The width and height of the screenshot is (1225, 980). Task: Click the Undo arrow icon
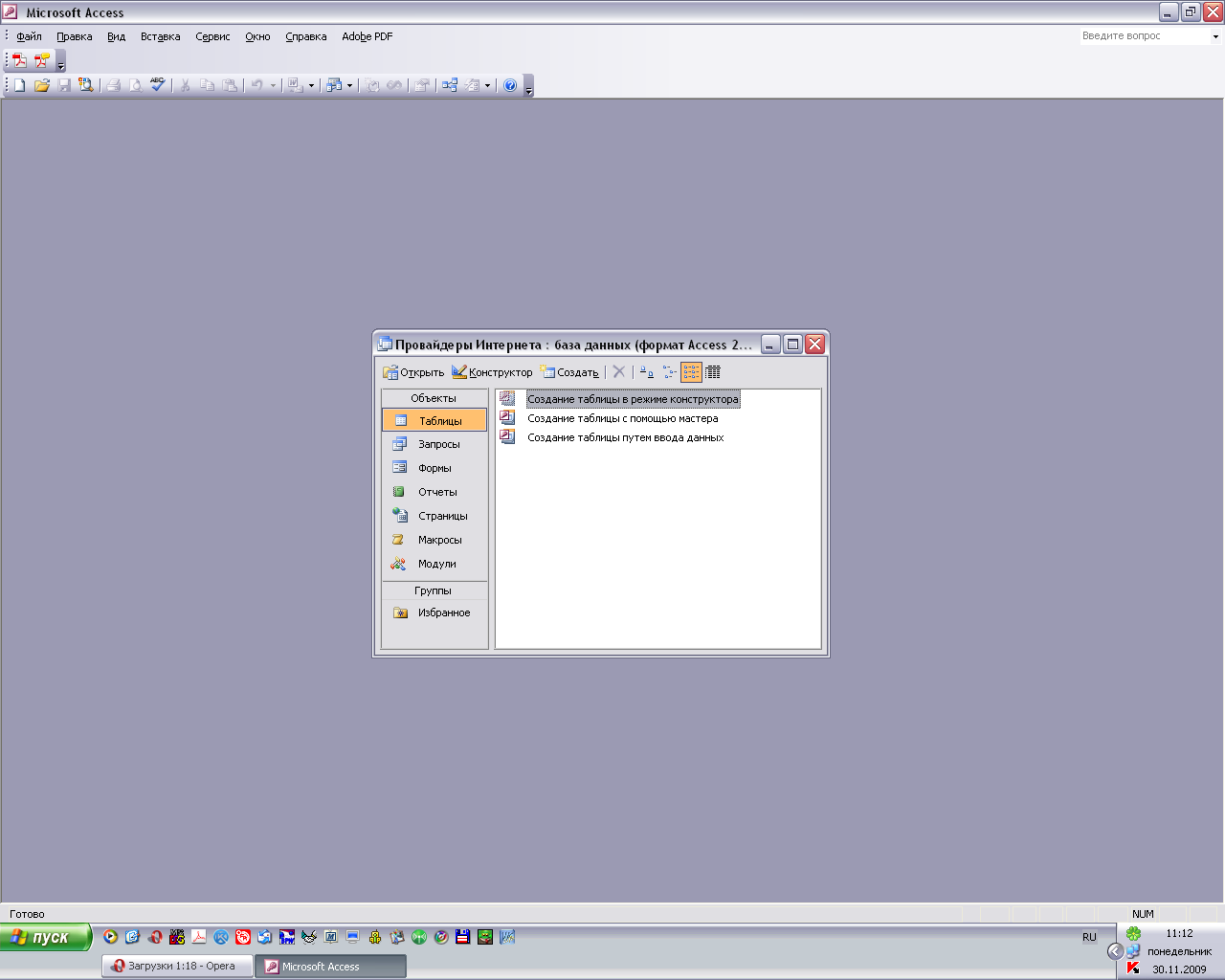point(256,85)
